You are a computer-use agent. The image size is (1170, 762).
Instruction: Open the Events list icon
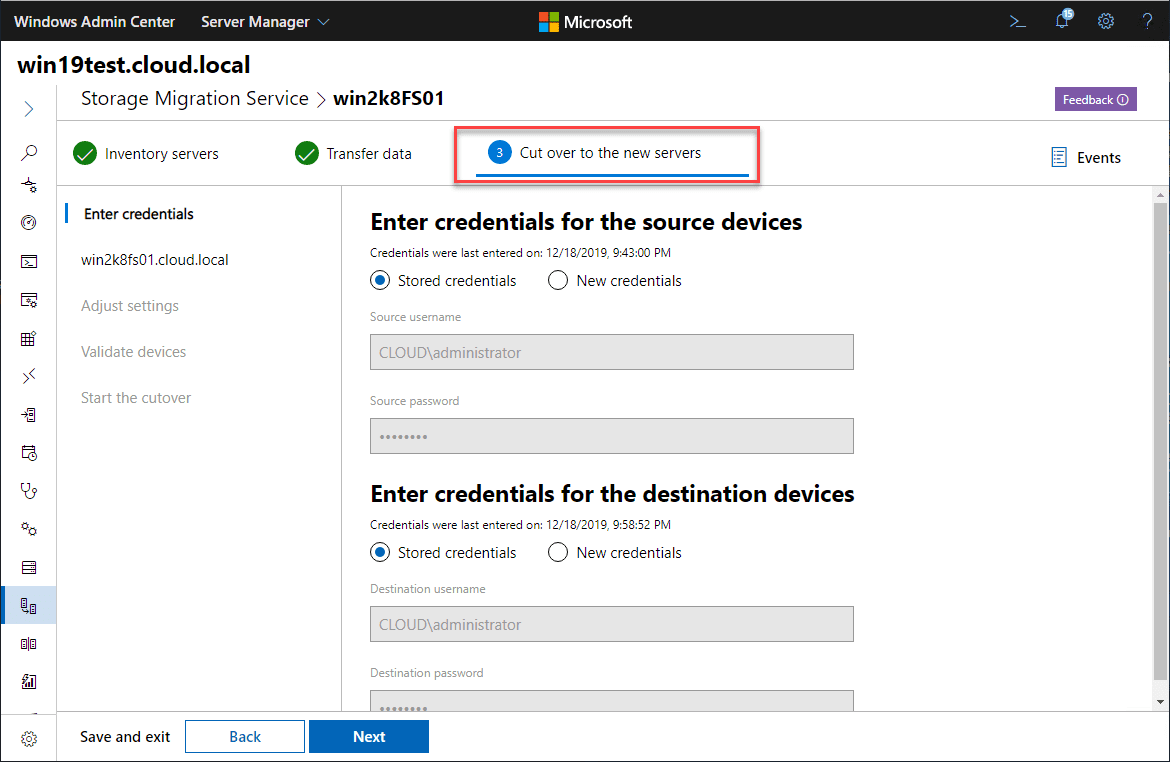[1085, 157]
